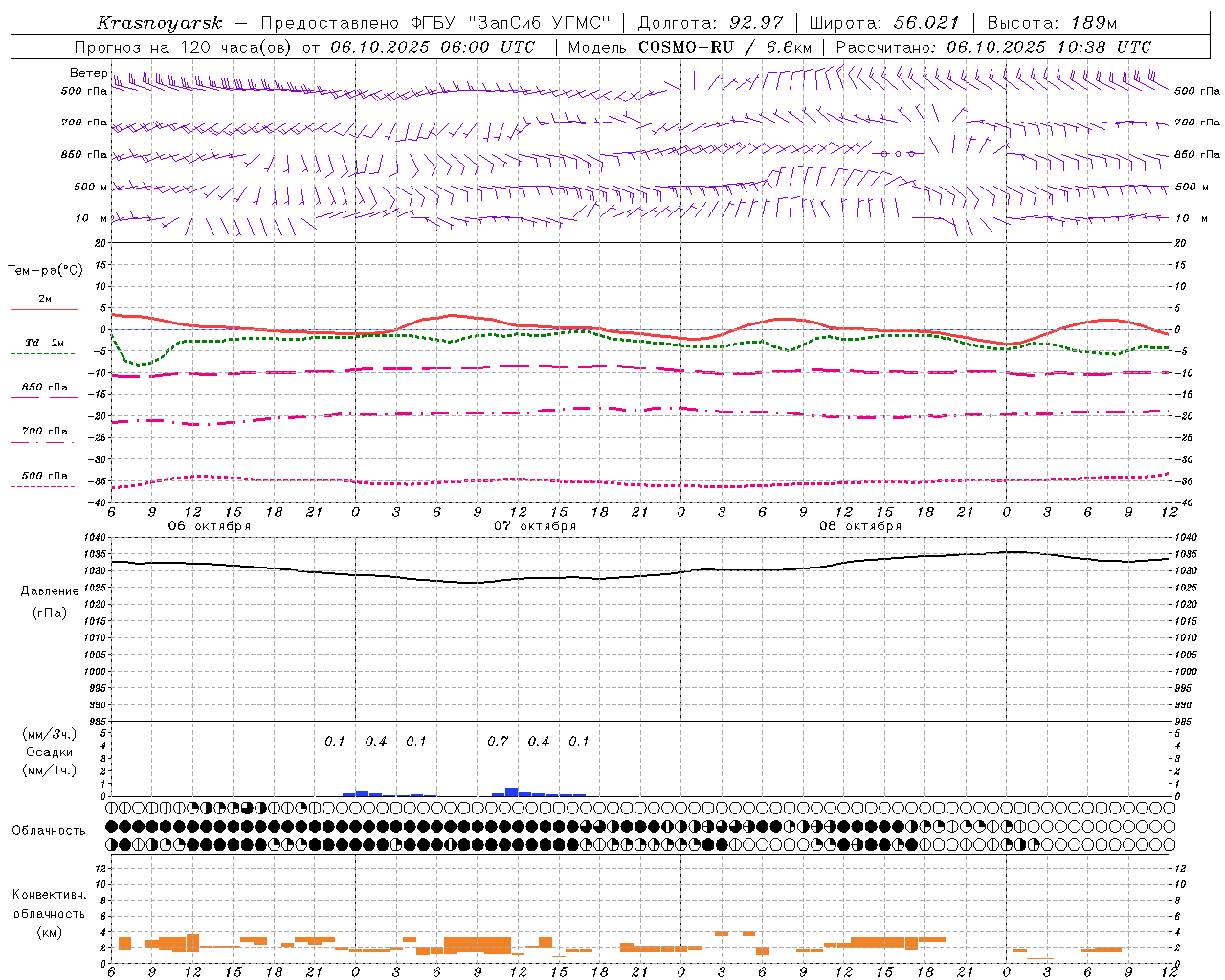Click the Высота: 189м value
The height and width of the screenshot is (980, 1225).
[1052, 23]
